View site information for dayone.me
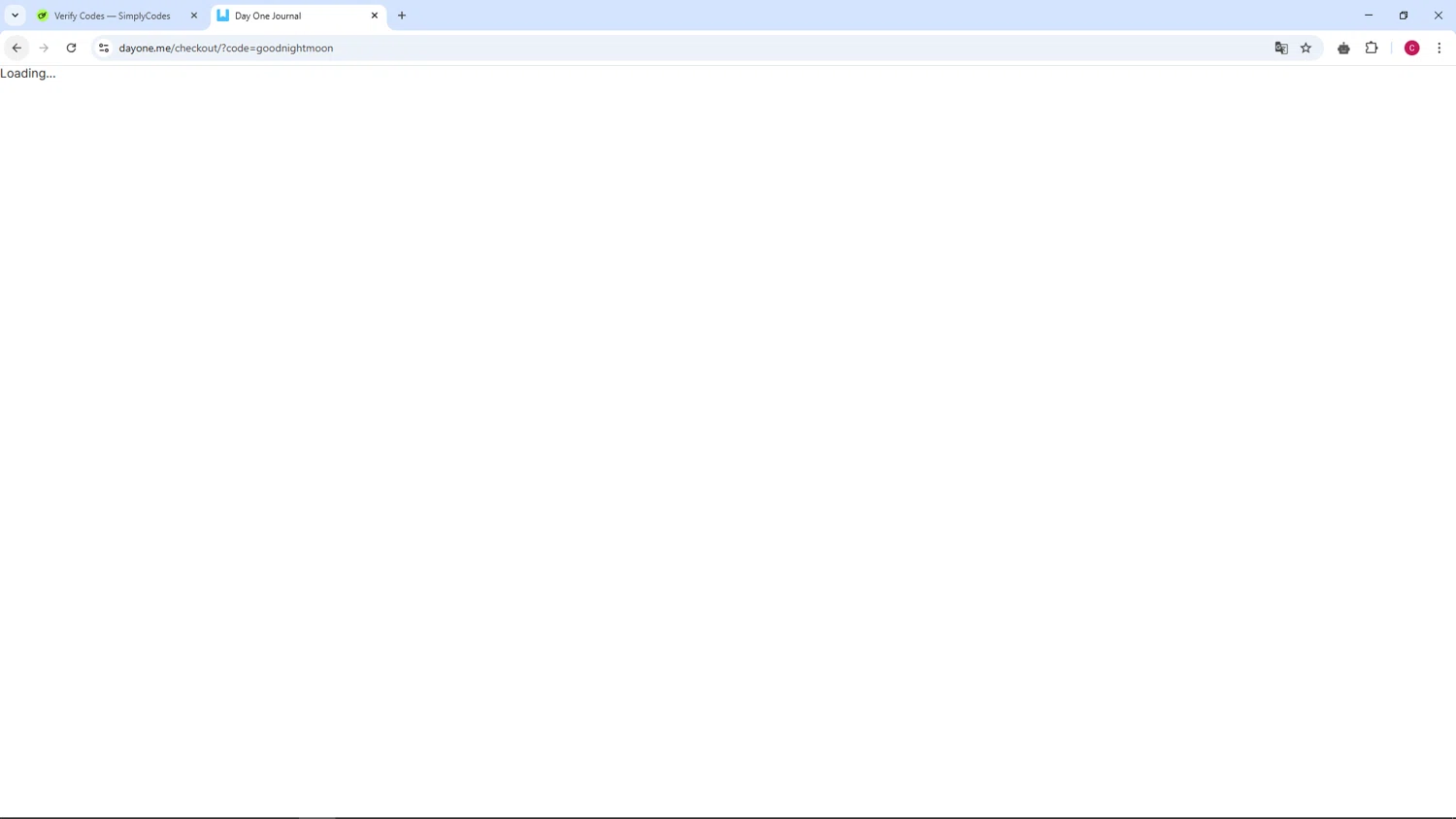 click(x=104, y=48)
